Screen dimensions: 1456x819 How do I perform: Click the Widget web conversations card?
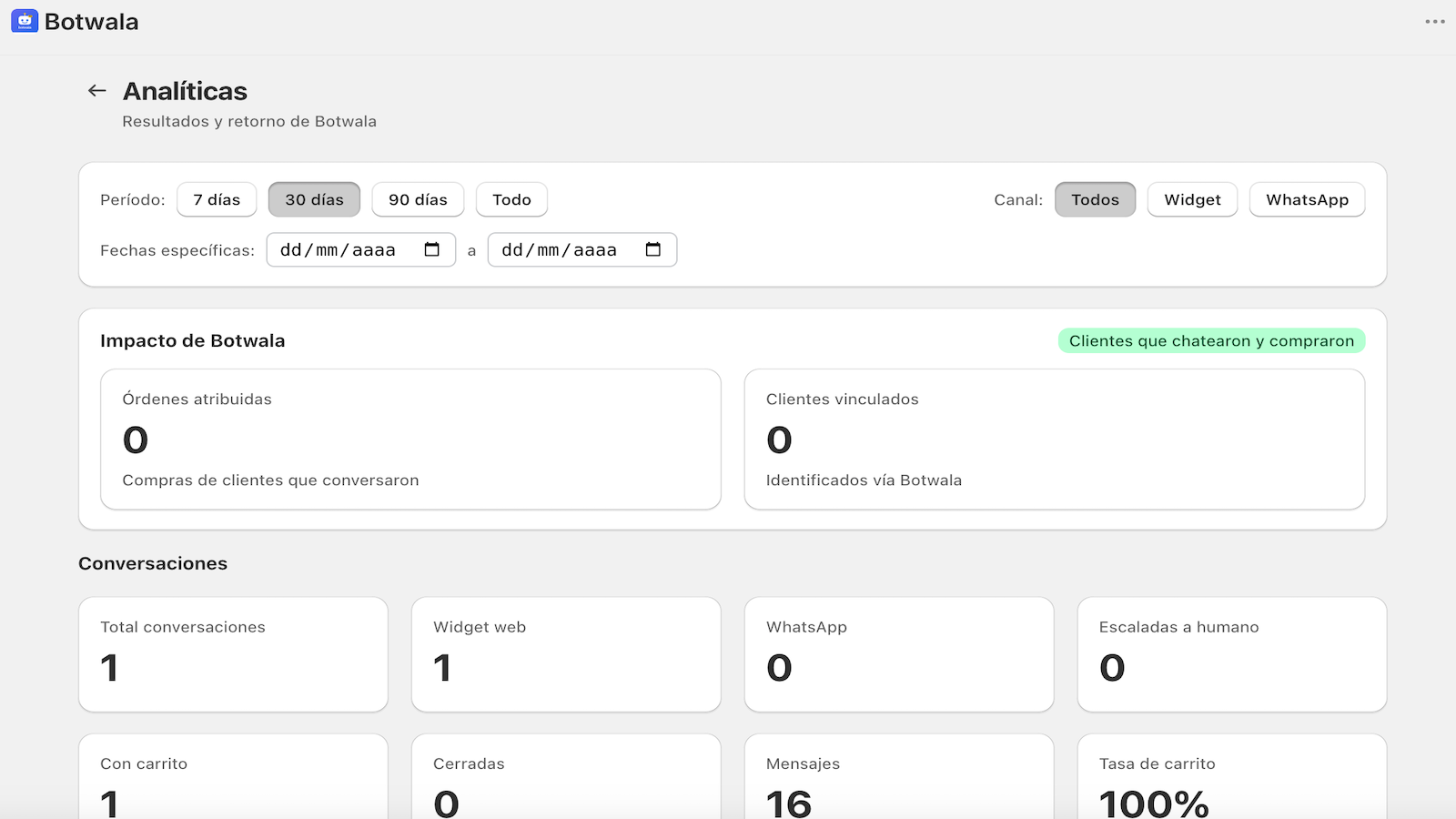tap(566, 654)
